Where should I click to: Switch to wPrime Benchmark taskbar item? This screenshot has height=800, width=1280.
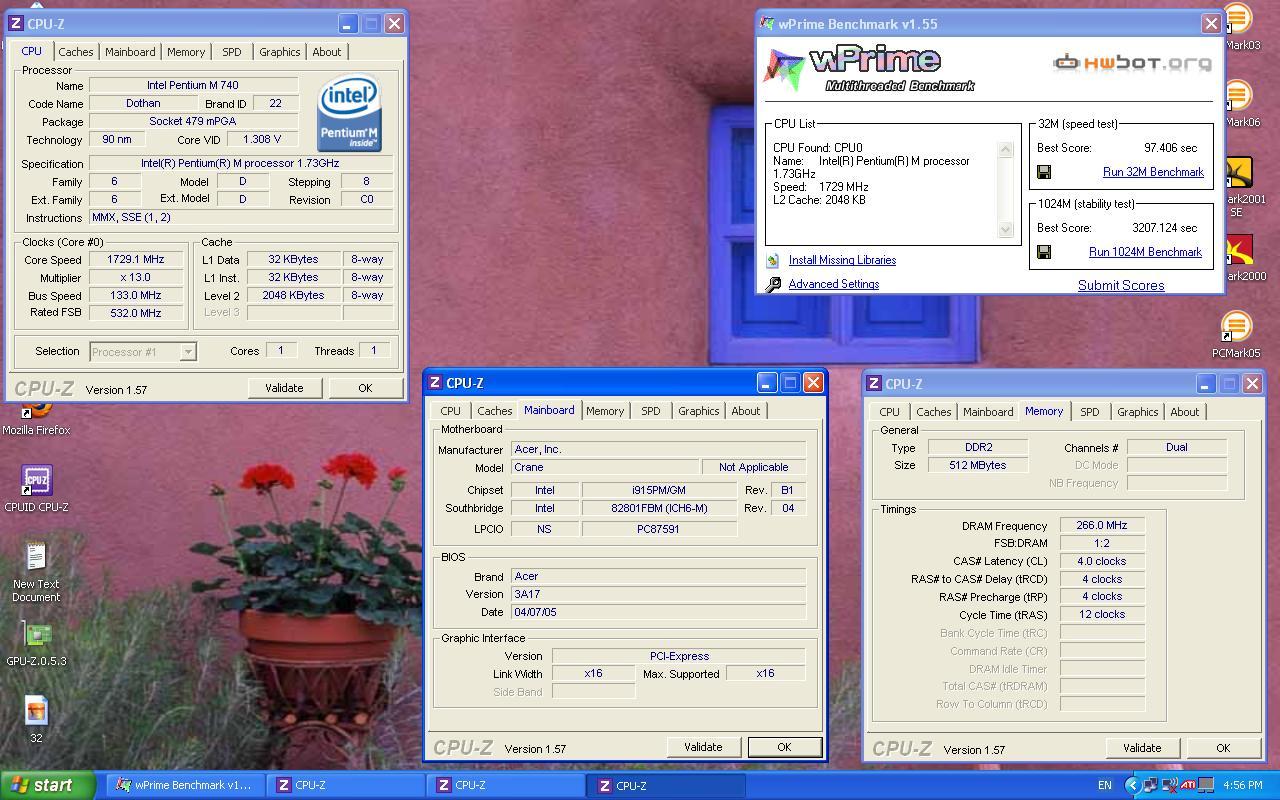coord(185,785)
